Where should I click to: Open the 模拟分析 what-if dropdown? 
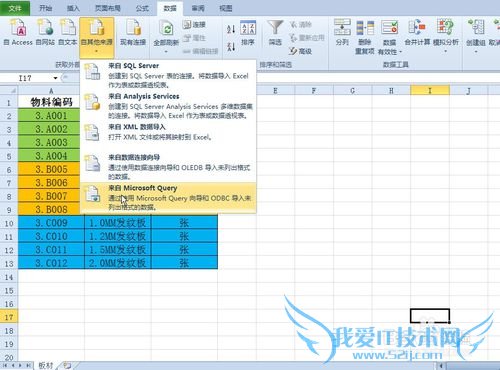[446, 37]
